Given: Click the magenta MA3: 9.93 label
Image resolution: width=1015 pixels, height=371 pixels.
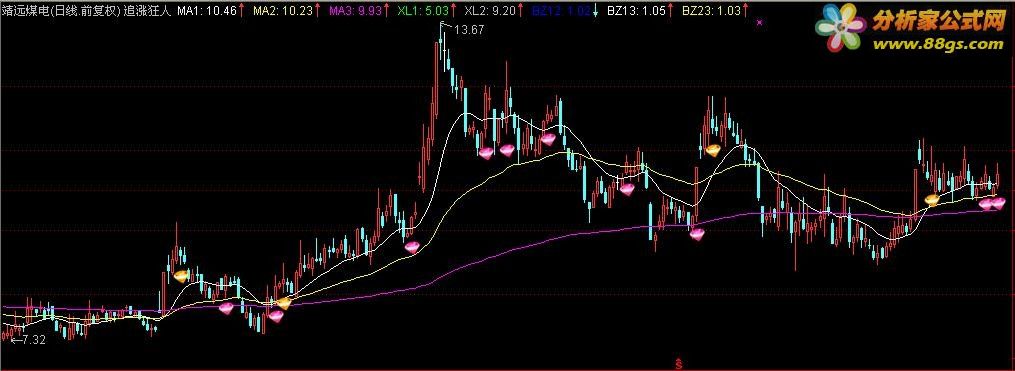Looking at the screenshot, I should (356, 10).
